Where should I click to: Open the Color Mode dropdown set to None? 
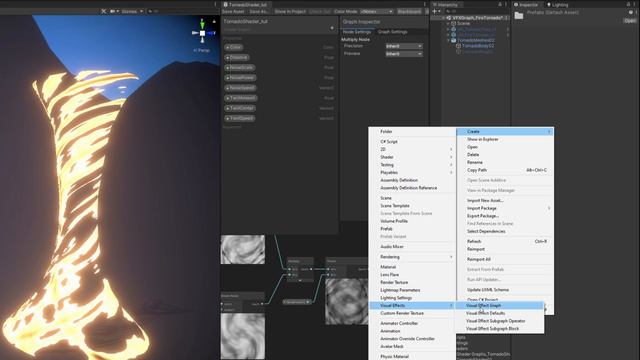tap(376, 11)
